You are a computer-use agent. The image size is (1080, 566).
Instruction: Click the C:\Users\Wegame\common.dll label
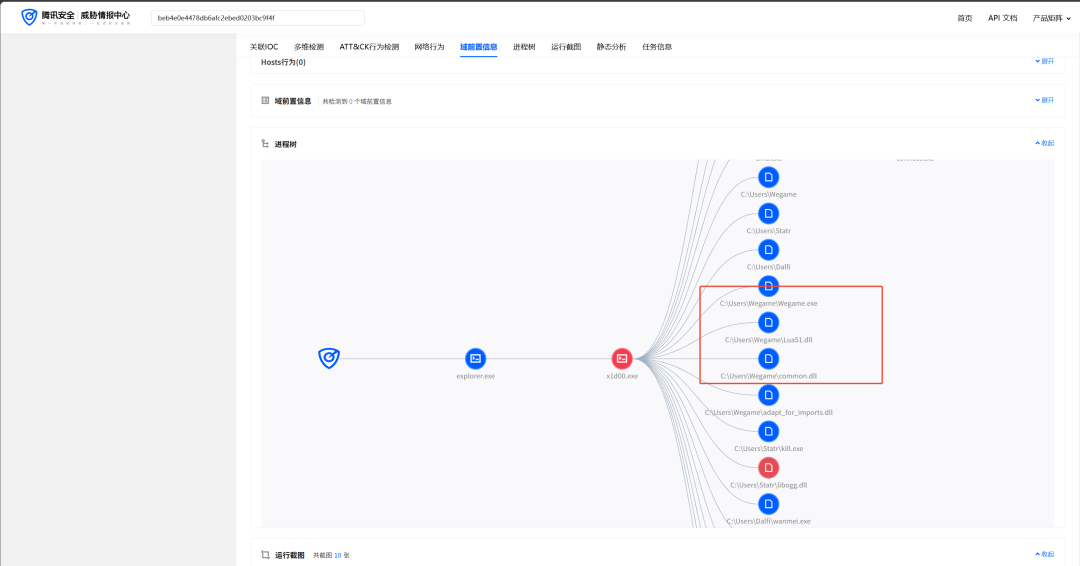click(x=769, y=377)
